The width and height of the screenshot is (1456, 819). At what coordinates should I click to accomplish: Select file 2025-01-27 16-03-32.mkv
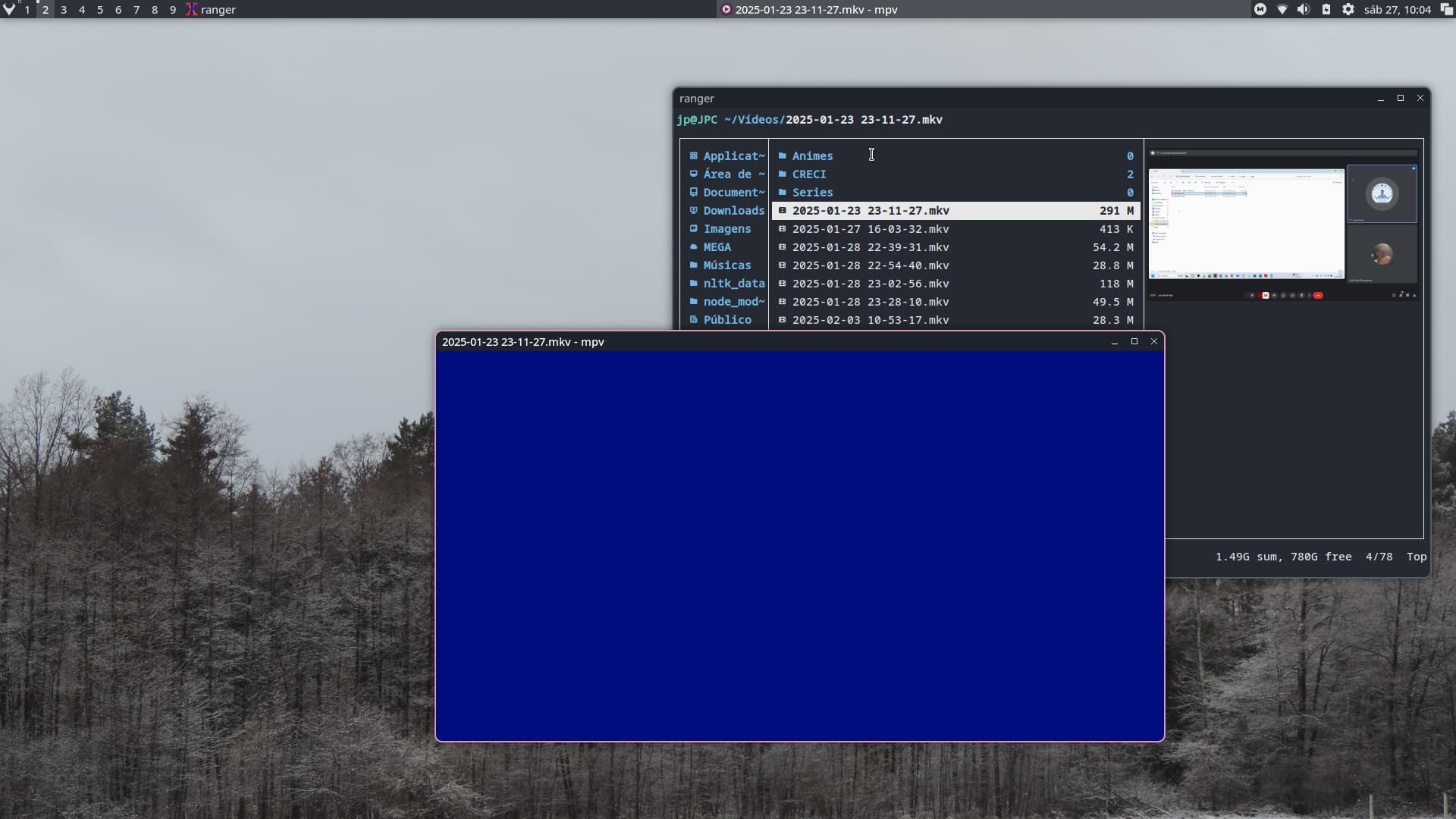tap(870, 229)
